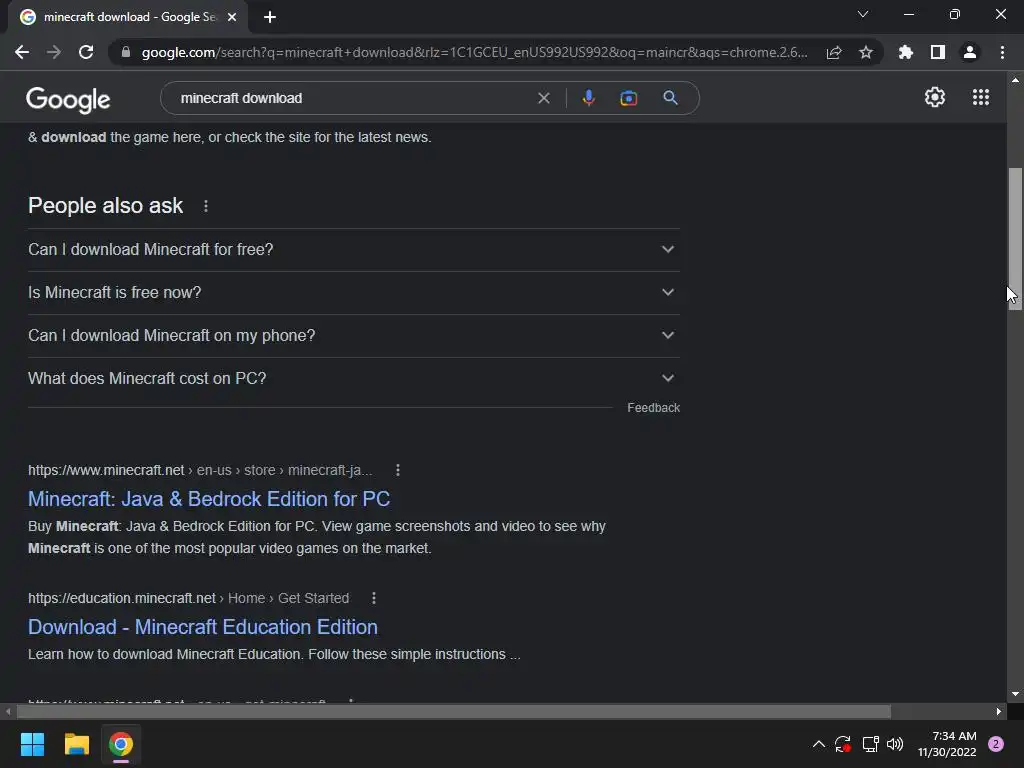
Task: Open more options for education.minecraft.net result
Action: (374, 598)
